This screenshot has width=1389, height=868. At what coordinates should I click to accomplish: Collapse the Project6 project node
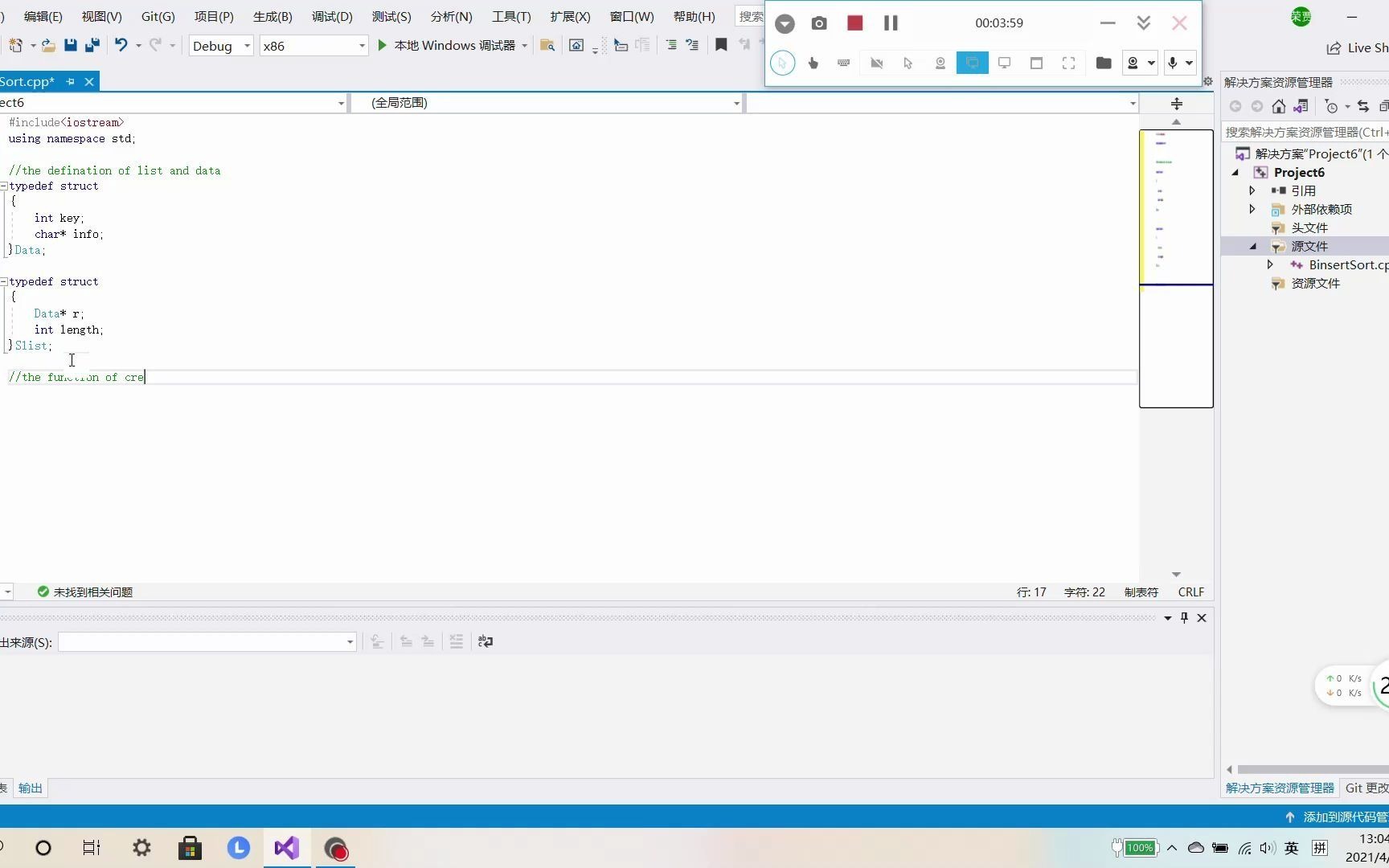pos(1235,173)
